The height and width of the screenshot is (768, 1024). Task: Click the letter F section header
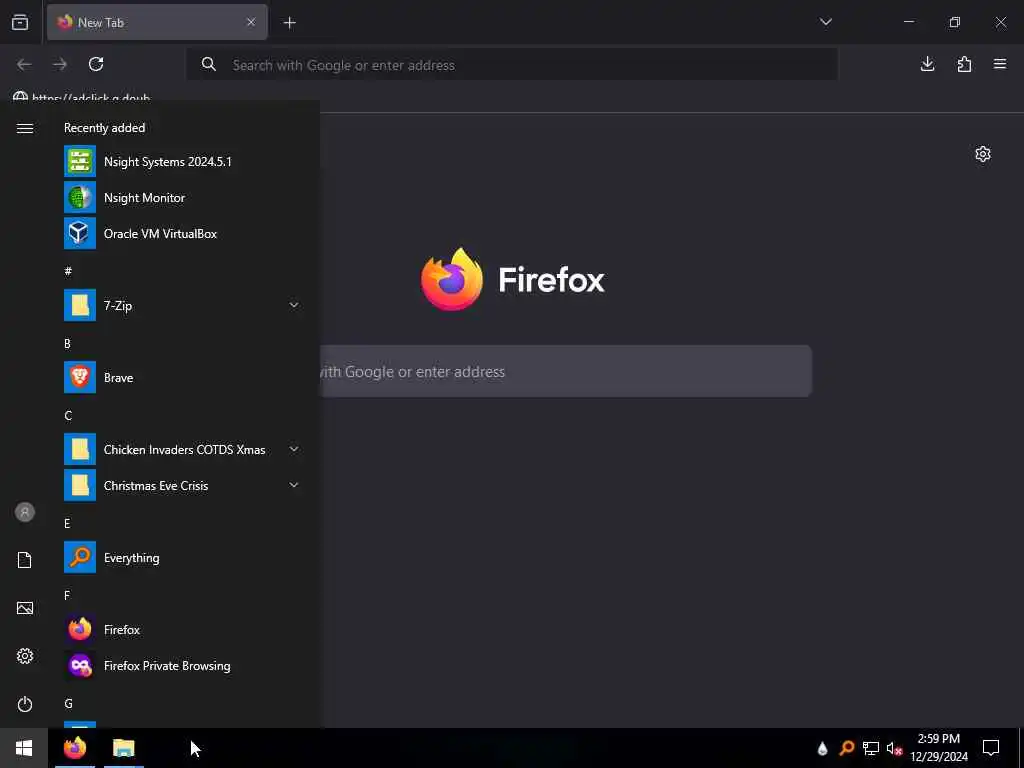pos(67,596)
